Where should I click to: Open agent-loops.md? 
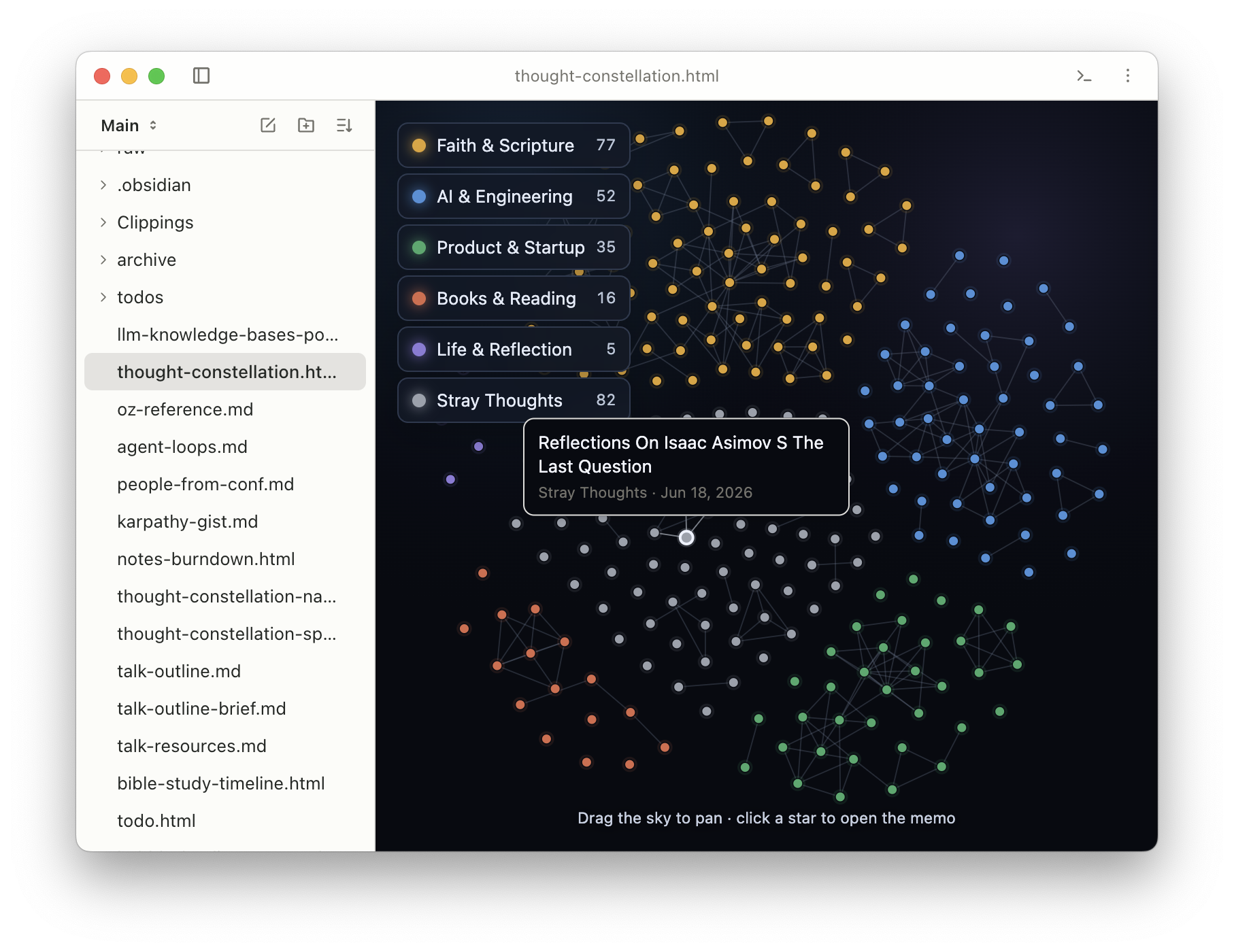coord(225,447)
